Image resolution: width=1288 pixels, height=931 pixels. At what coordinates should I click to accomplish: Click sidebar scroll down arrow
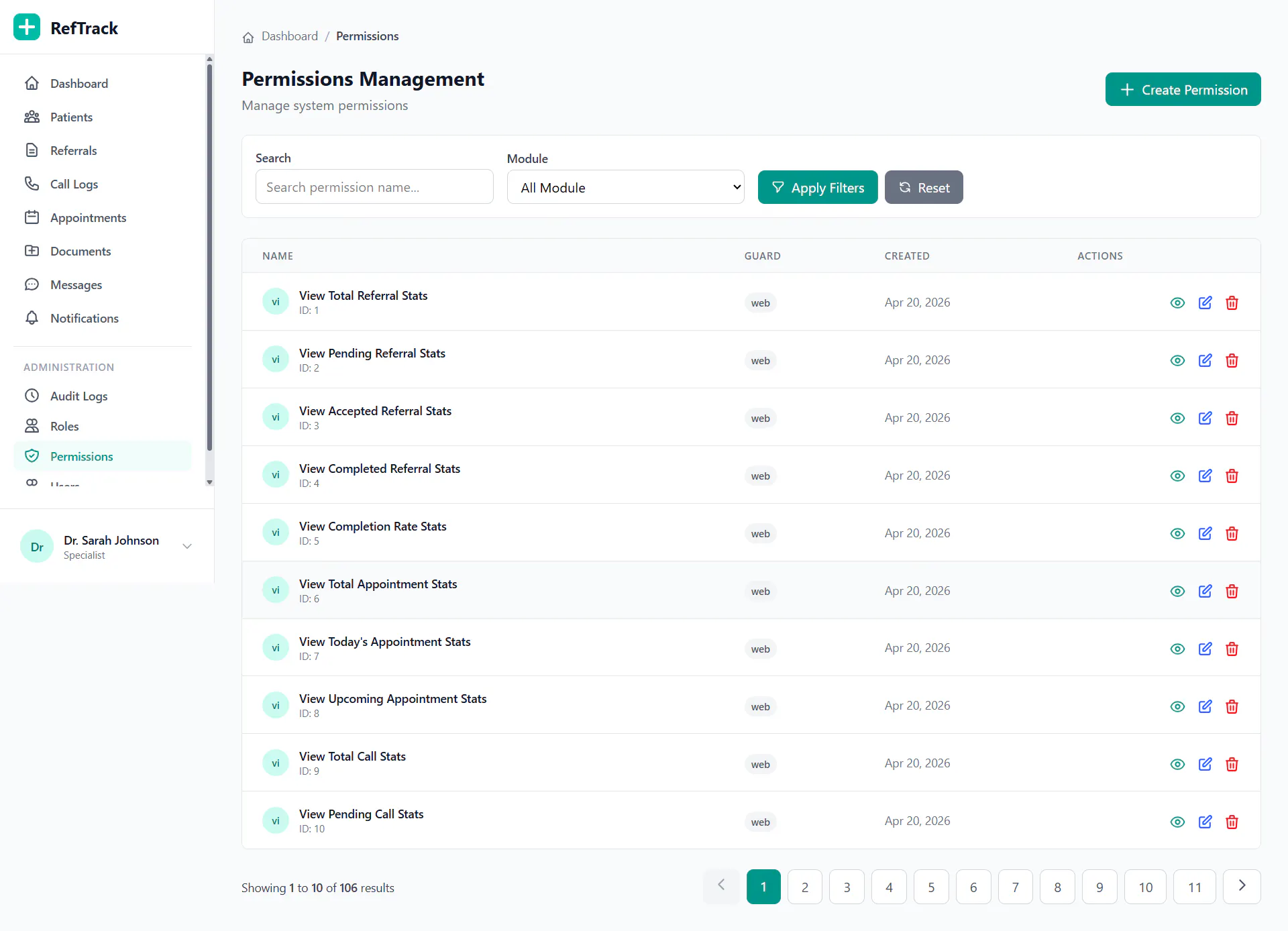[209, 482]
